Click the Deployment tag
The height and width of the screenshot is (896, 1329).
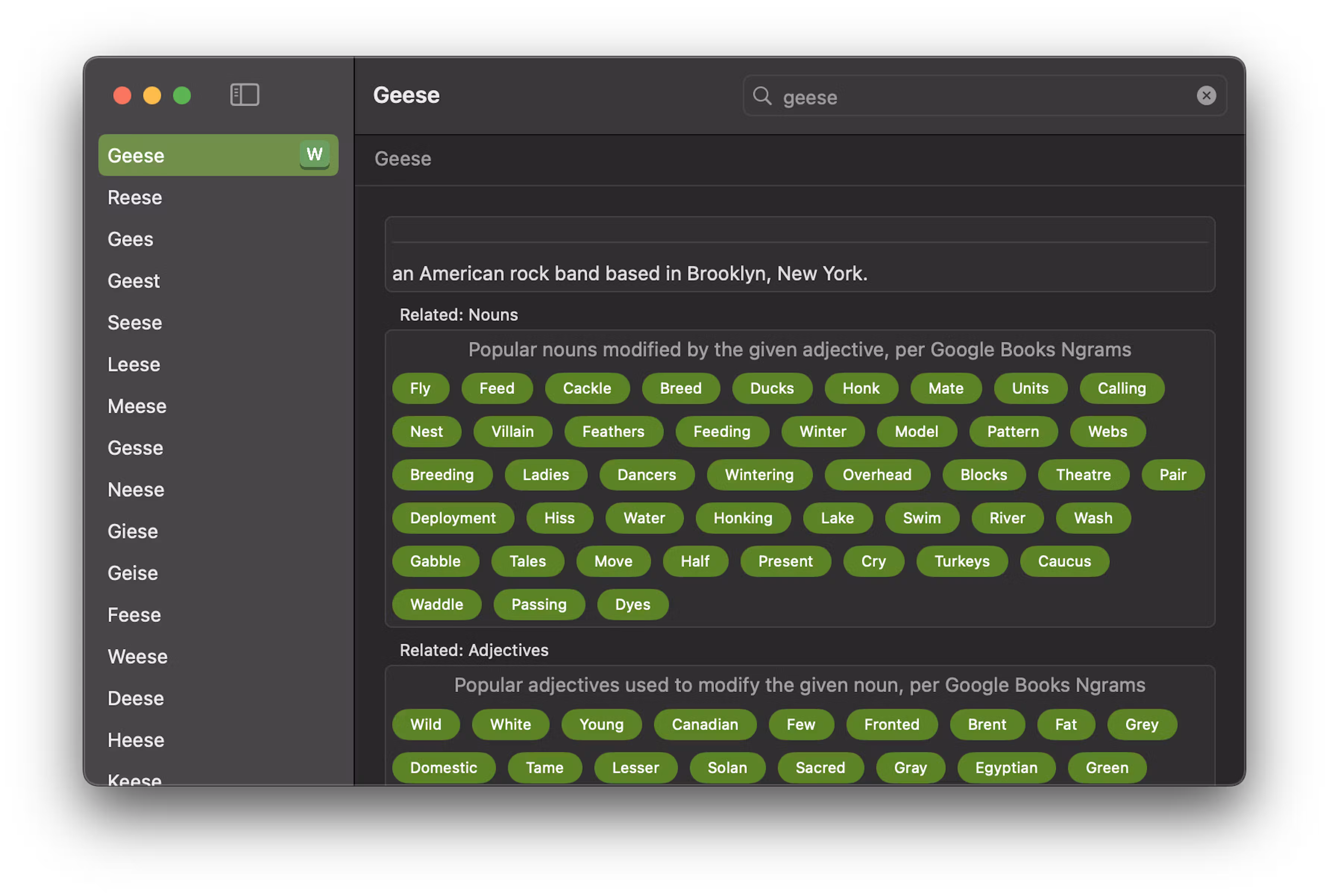tap(453, 518)
